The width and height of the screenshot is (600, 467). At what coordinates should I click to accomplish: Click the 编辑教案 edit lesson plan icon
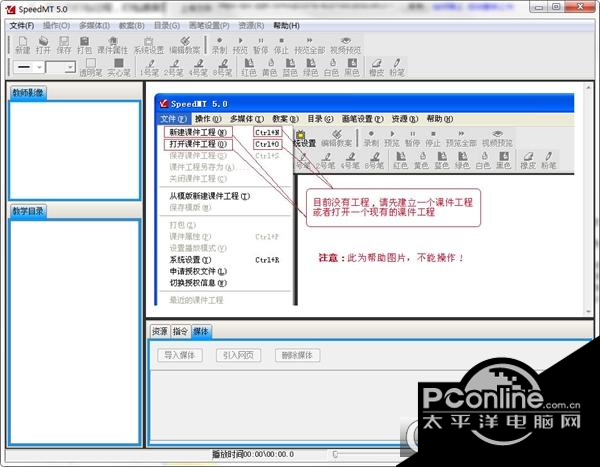185,45
